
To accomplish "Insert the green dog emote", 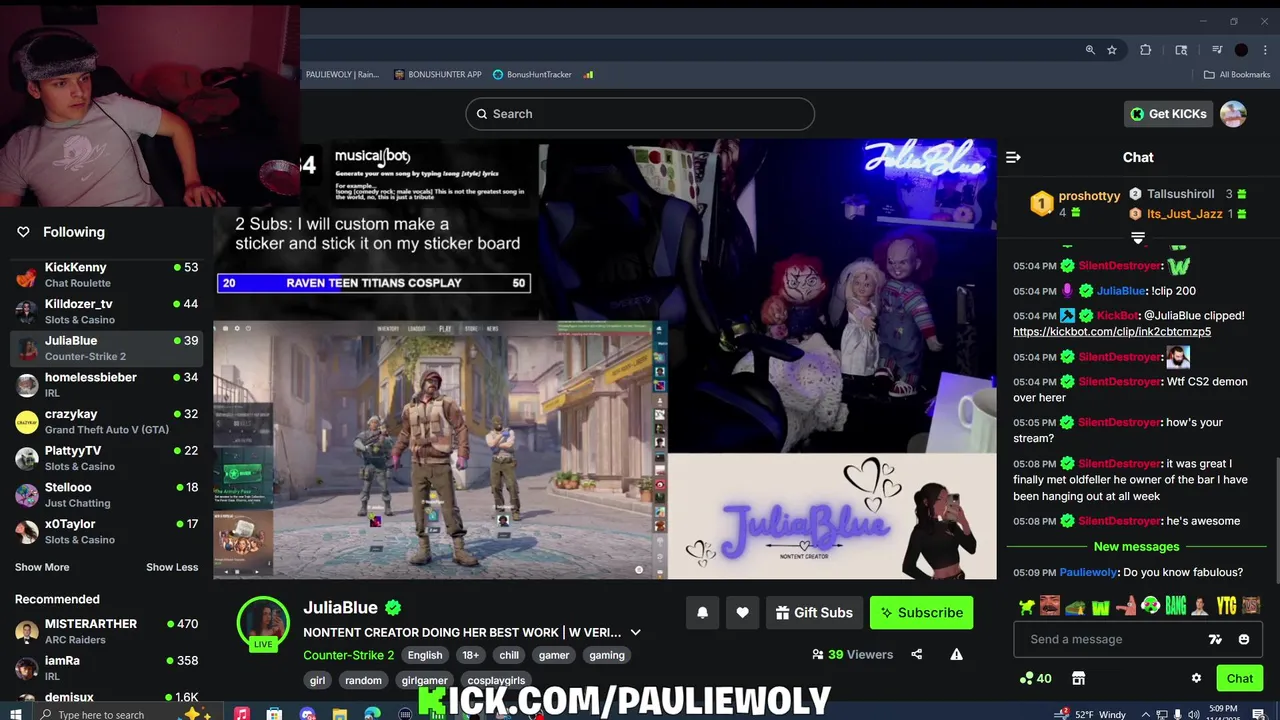I will [1026, 605].
